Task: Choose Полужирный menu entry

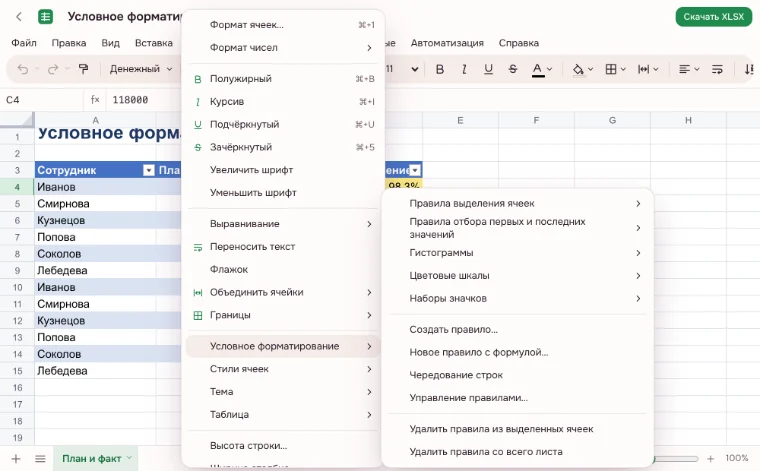Action: pos(283,78)
